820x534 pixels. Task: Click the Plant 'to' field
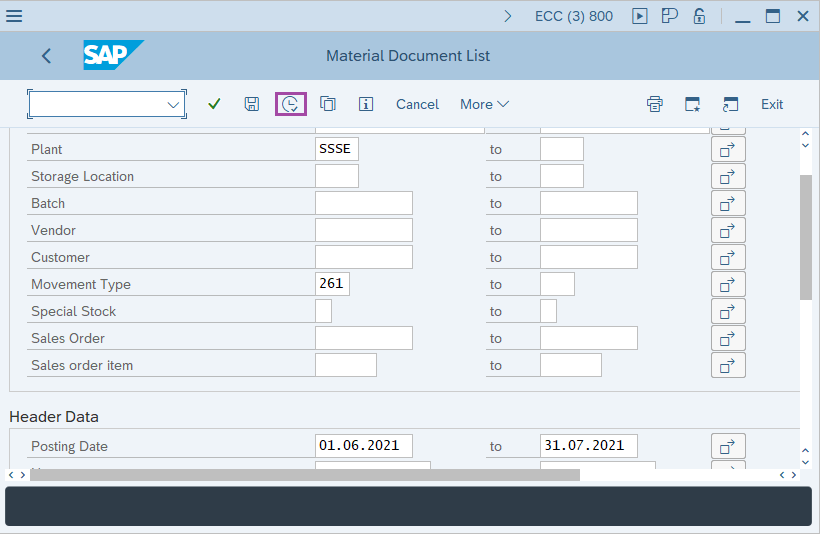562,149
